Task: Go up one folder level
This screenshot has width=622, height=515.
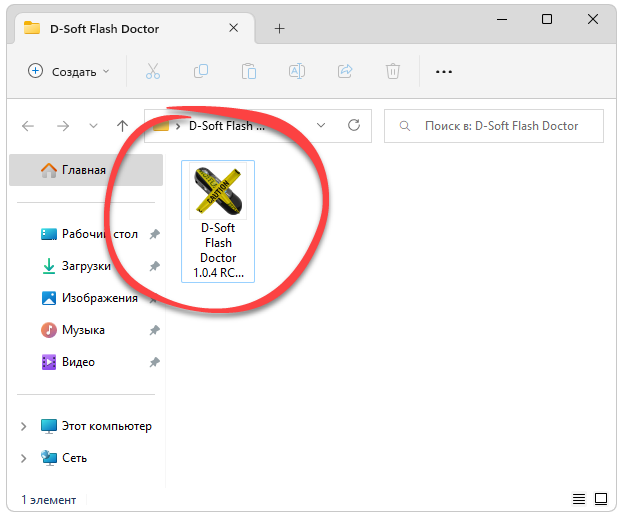Action: pos(122,126)
